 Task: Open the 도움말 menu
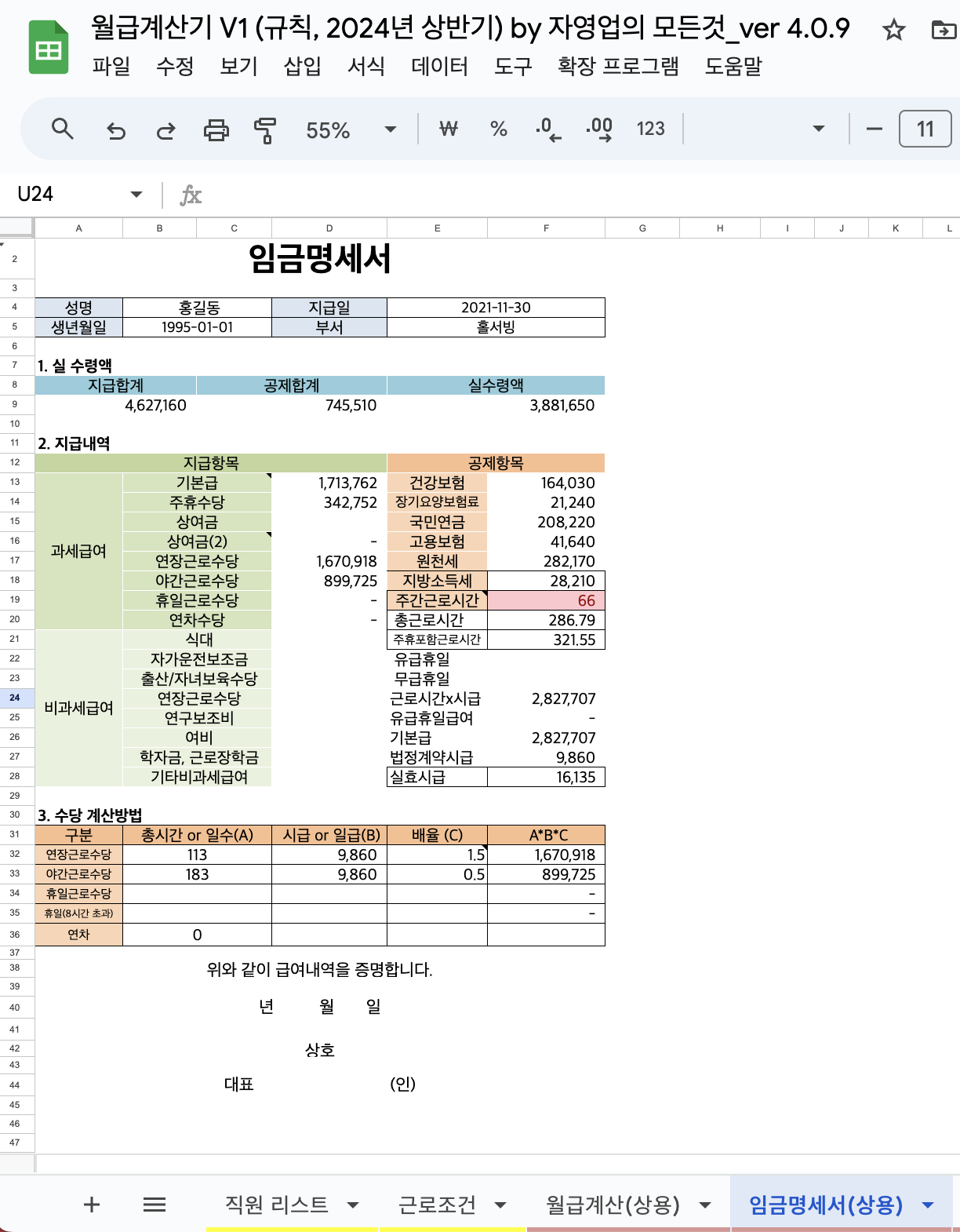[734, 67]
